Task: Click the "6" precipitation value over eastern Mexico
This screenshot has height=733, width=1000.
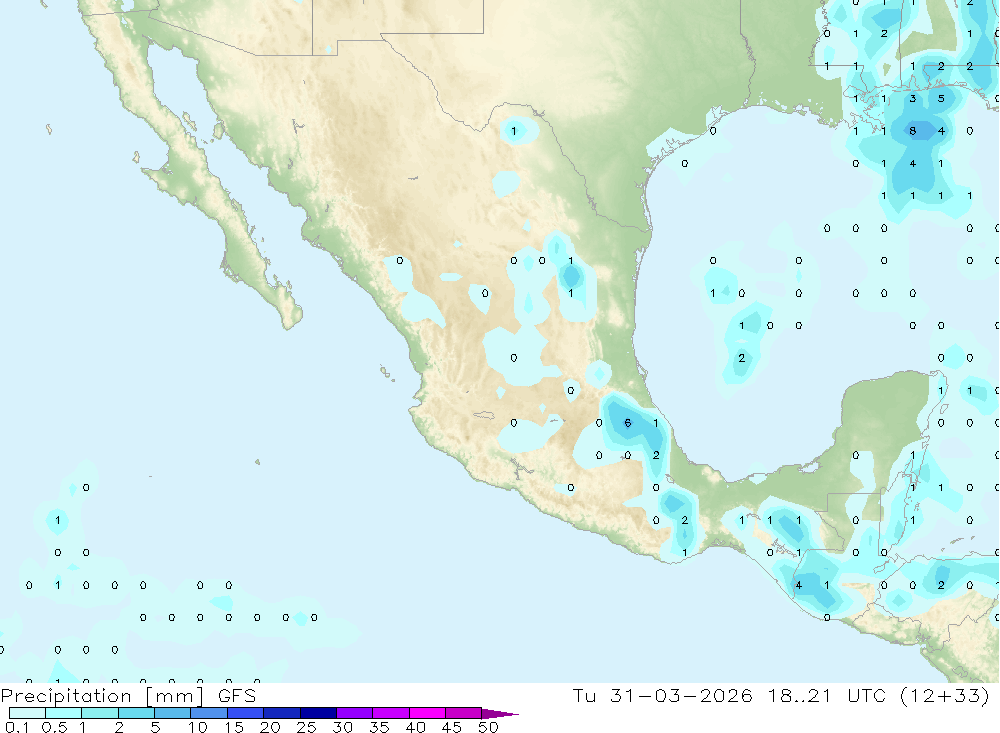Action: point(628,423)
